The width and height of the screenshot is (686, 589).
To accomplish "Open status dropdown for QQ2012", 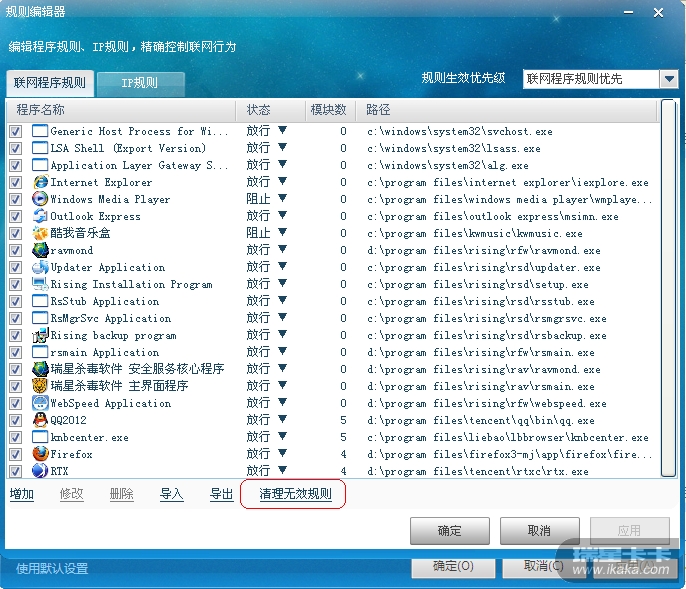I will (283, 419).
